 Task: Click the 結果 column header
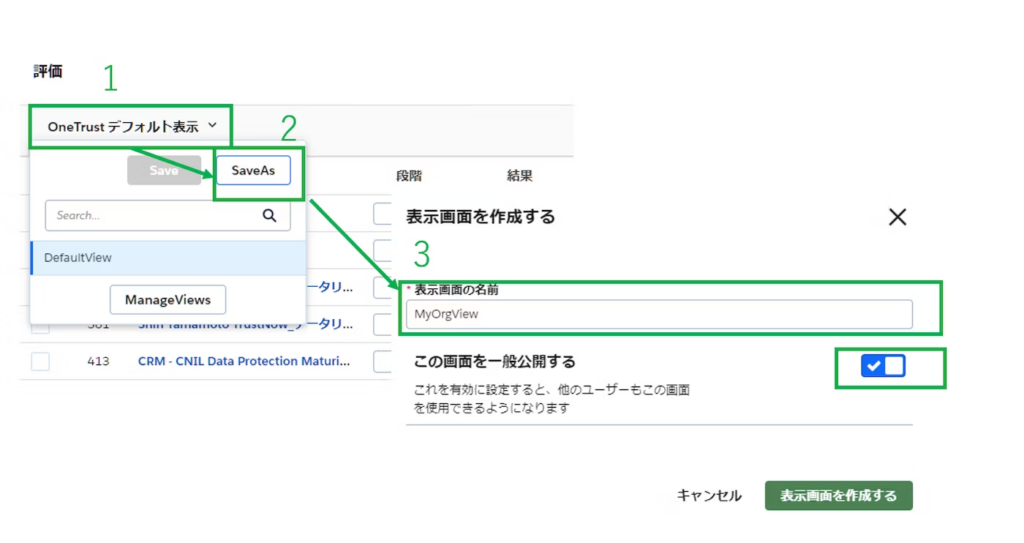tap(519, 176)
